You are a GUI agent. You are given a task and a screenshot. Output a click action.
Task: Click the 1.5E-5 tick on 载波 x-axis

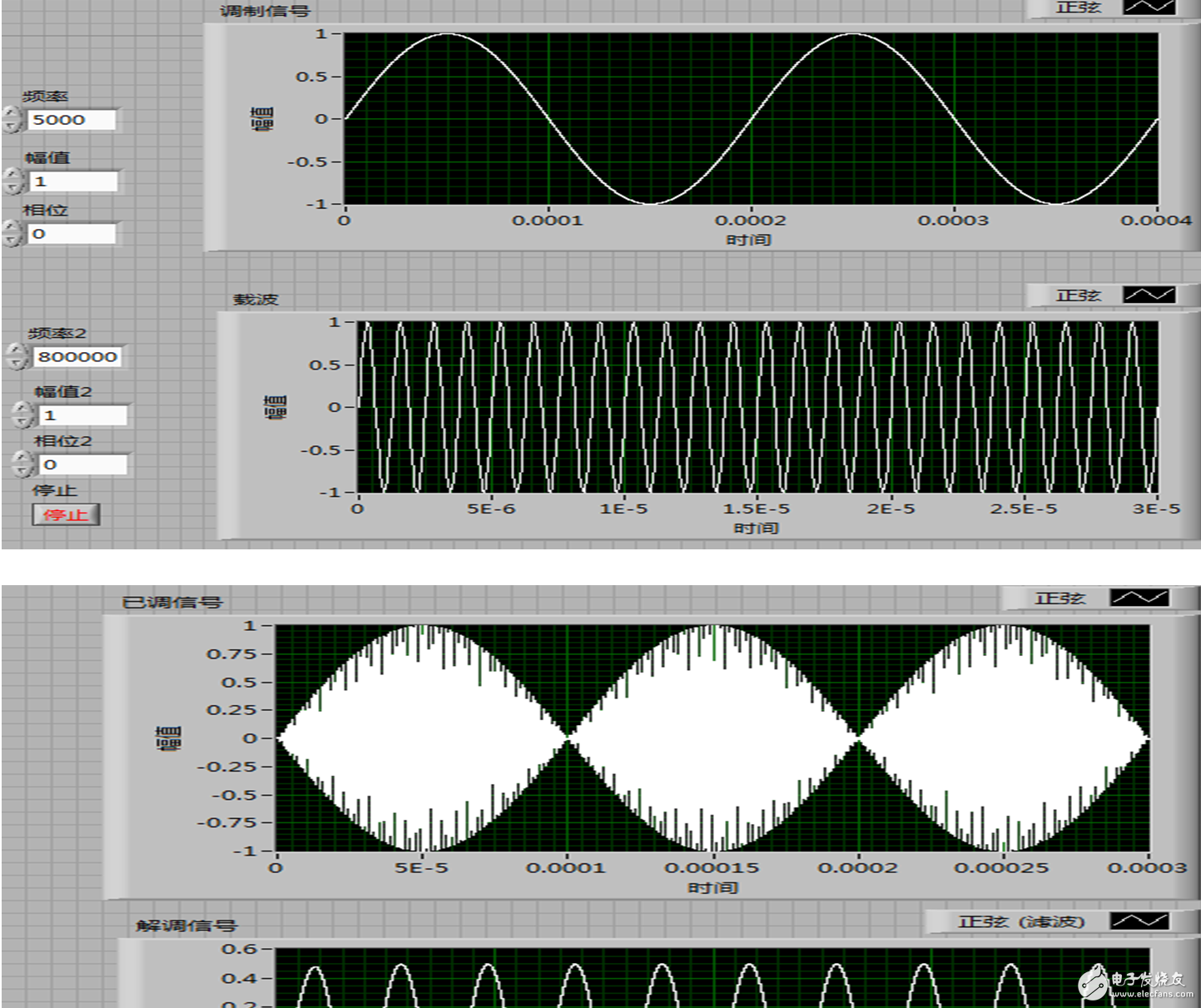(757, 509)
